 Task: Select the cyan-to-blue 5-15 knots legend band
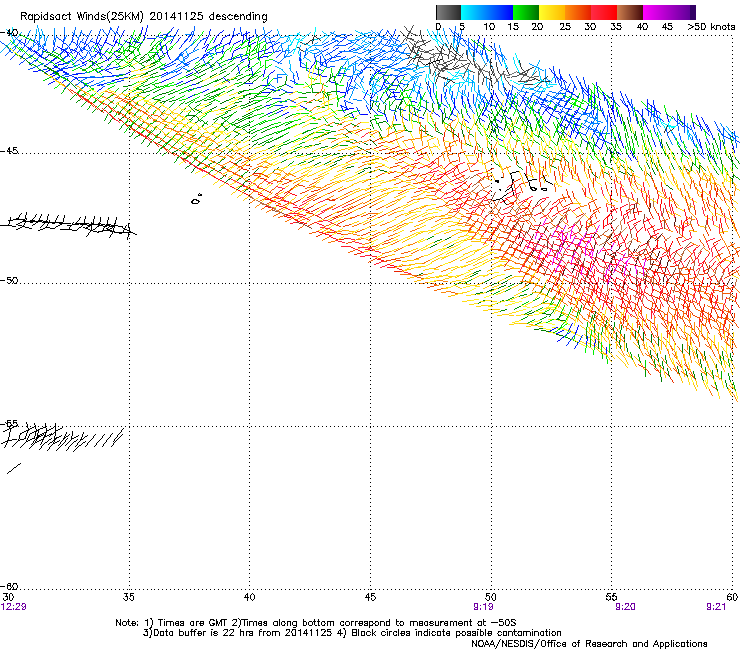(x=487, y=12)
